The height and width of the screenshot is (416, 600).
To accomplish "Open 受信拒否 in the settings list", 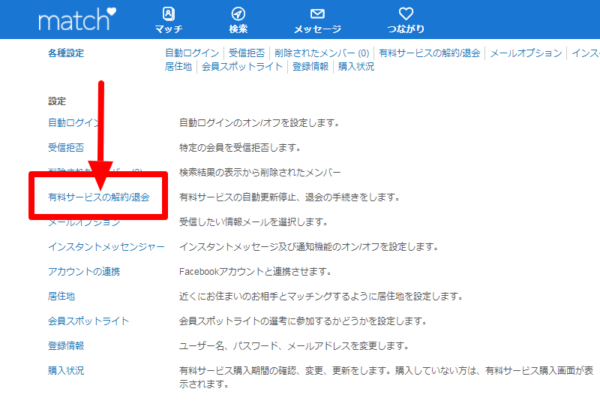I will pyautogui.click(x=66, y=147).
